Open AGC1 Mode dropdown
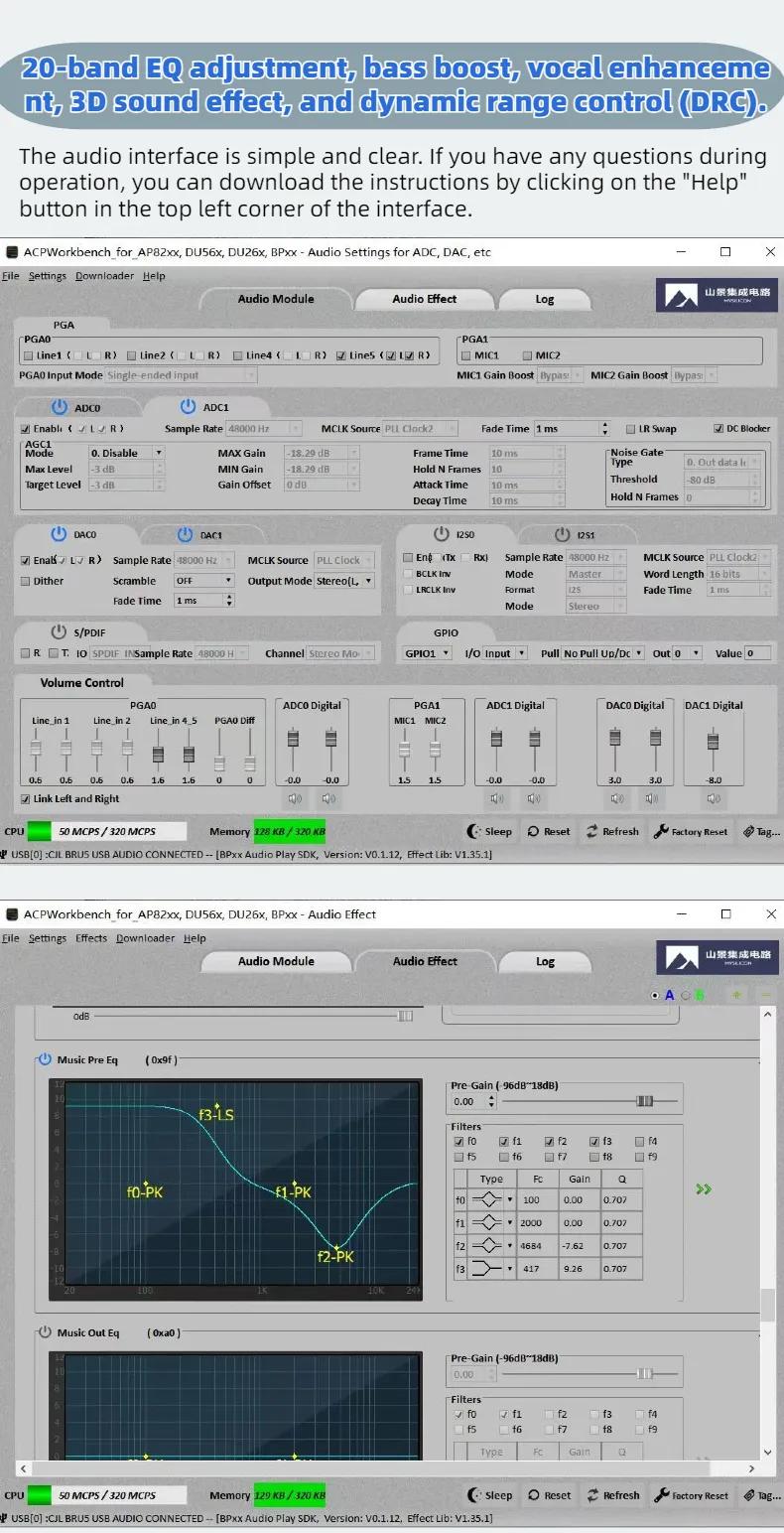The height and width of the screenshot is (1533, 784). [x=126, y=453]
